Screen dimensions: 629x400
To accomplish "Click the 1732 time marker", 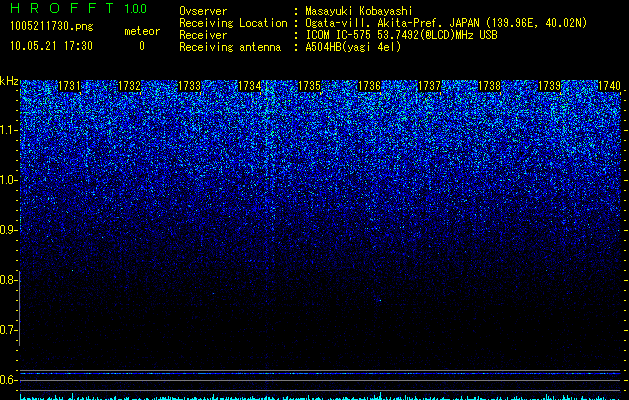I will pyautogui.click(x=130, y=86).
